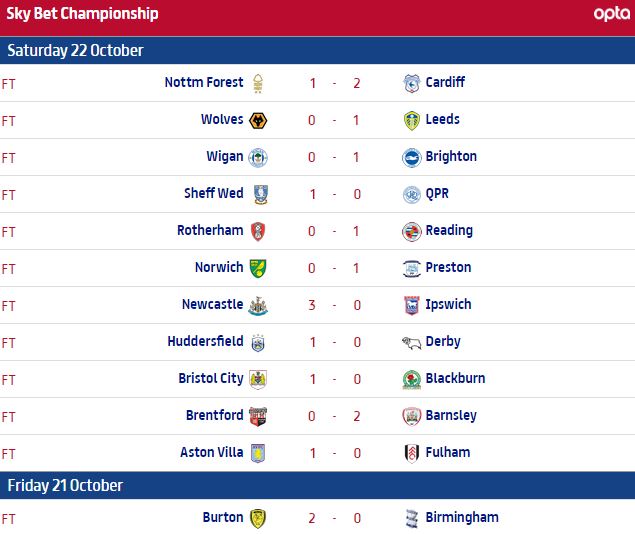Click the Norwich canary crest
The width and height of the screenshot is (635, 534).
tap(259, 268)
